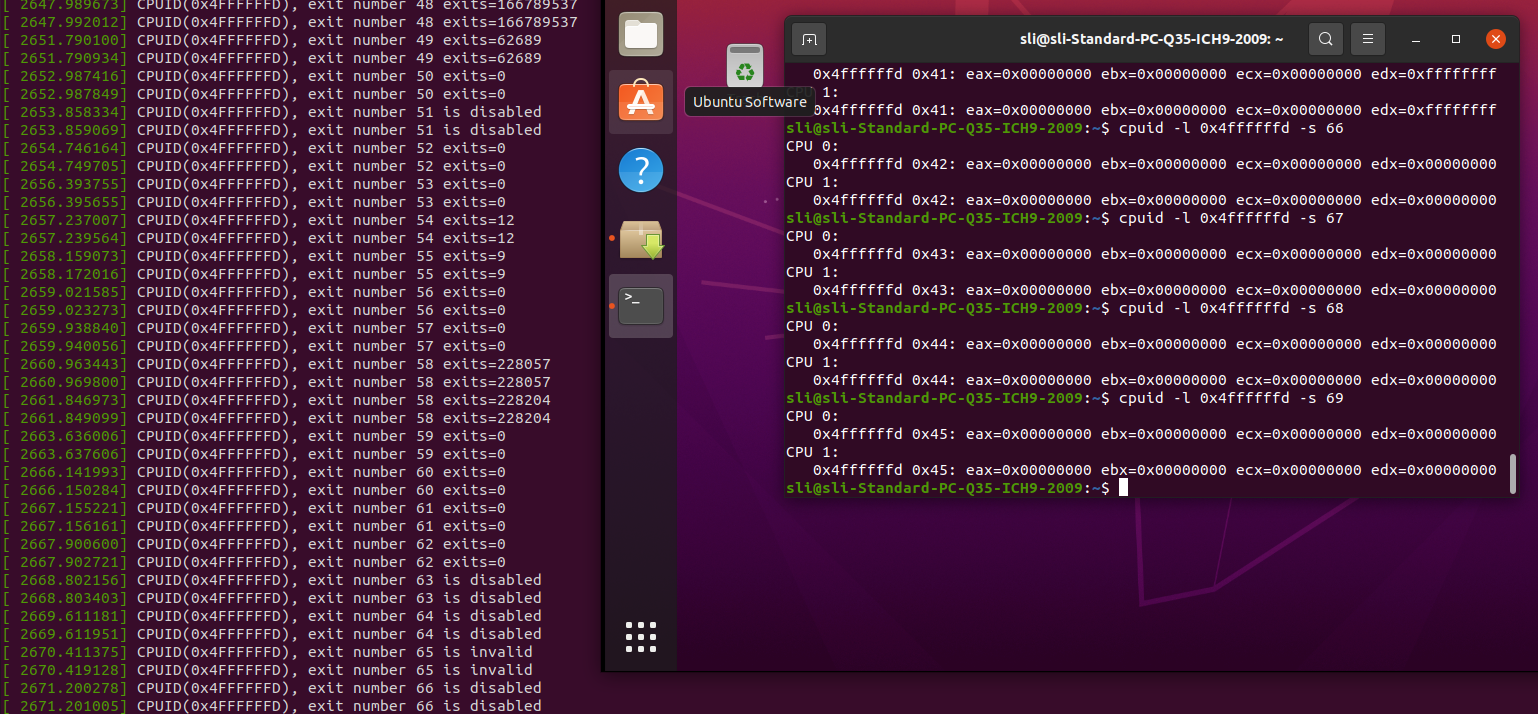Image resolution: width=1538 pixels, height=714 pixels.
Task: Click the first 'exit number 58 exits=228204' log line
Action: click(276, 400)
